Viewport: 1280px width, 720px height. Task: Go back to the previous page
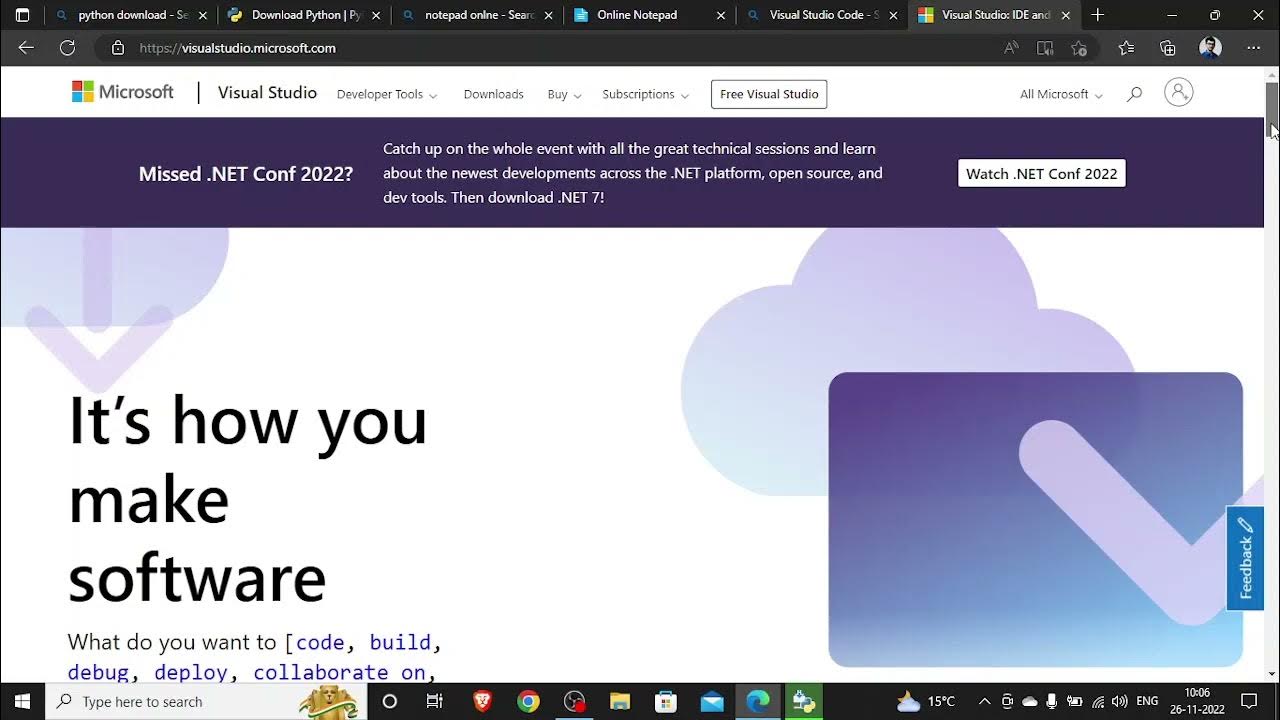[x=26, y=48]
